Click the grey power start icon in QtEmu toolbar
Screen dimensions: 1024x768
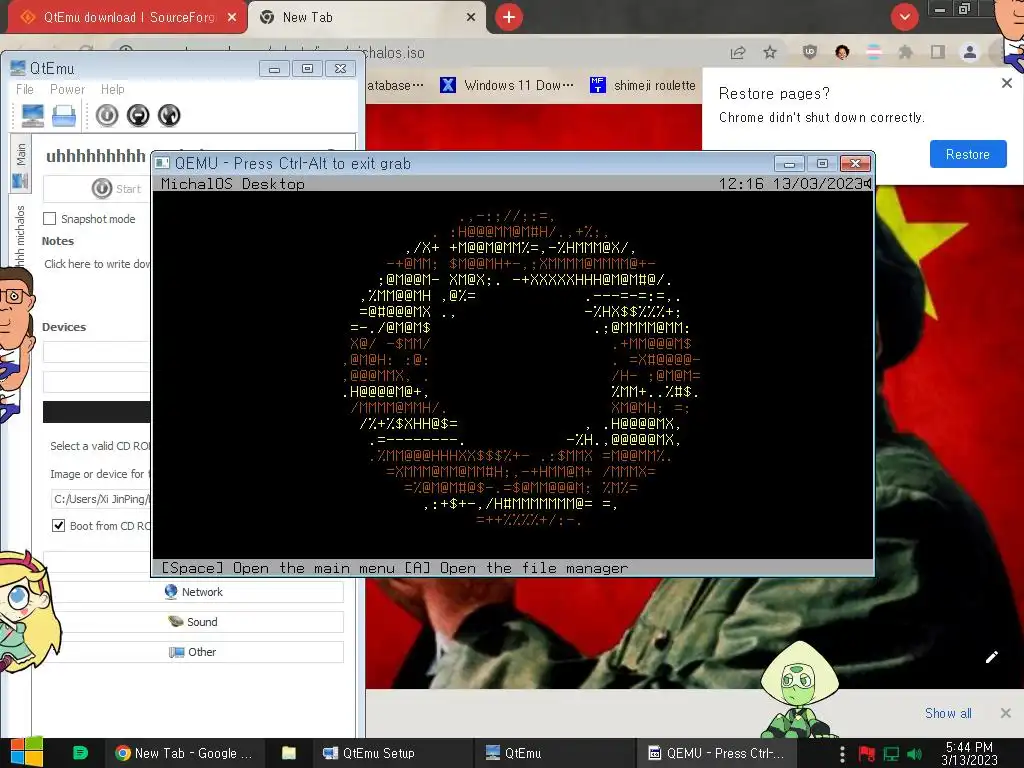tap(107, 116)
